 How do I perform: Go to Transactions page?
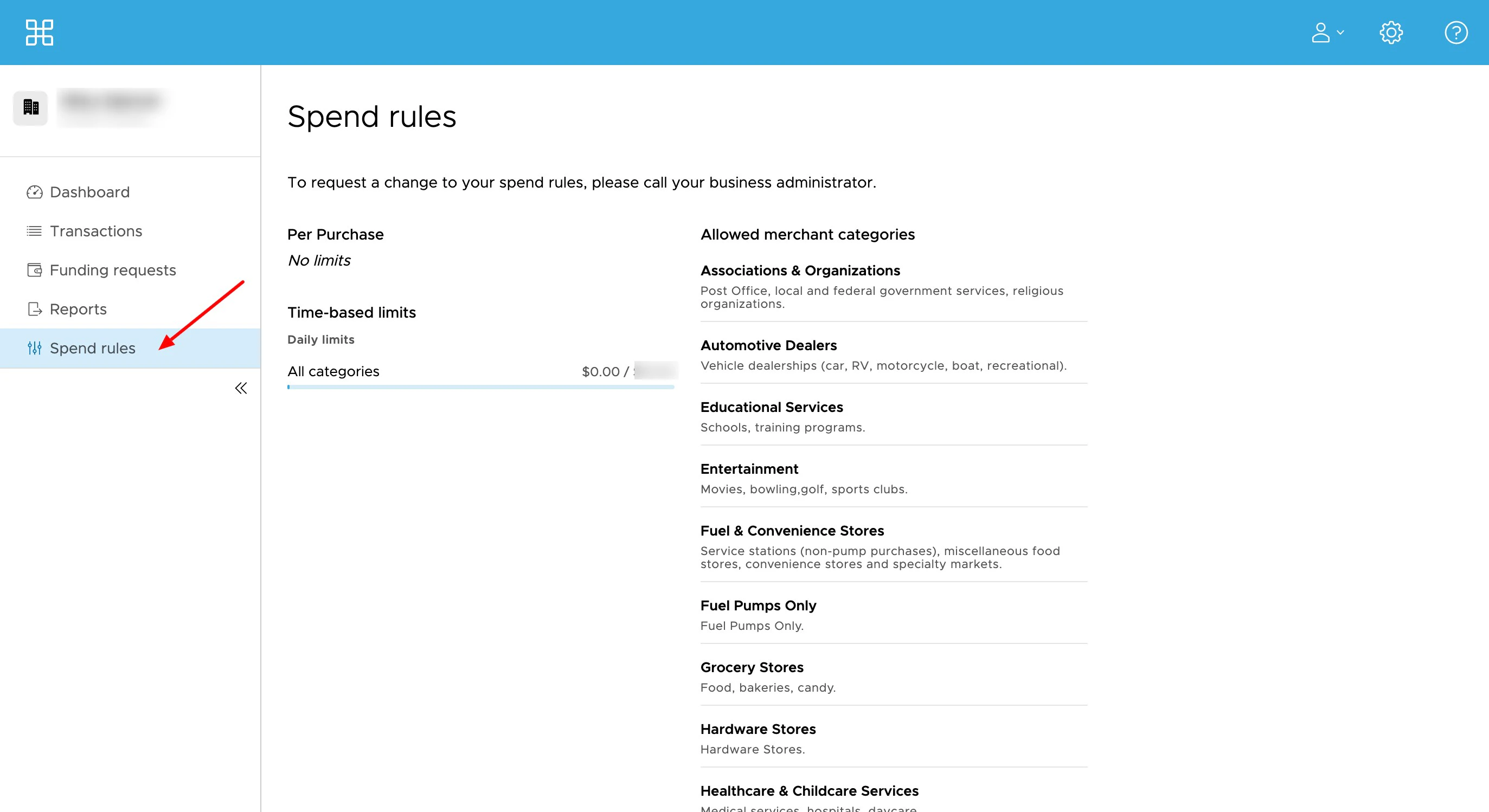[96, 231]
